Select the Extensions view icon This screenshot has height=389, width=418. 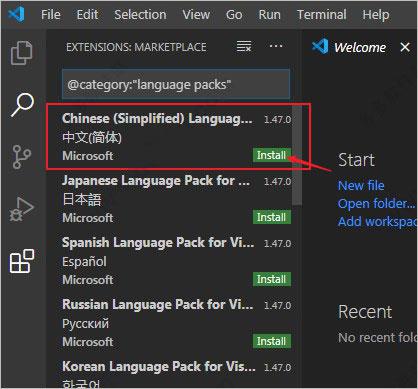tap(22, 261)
